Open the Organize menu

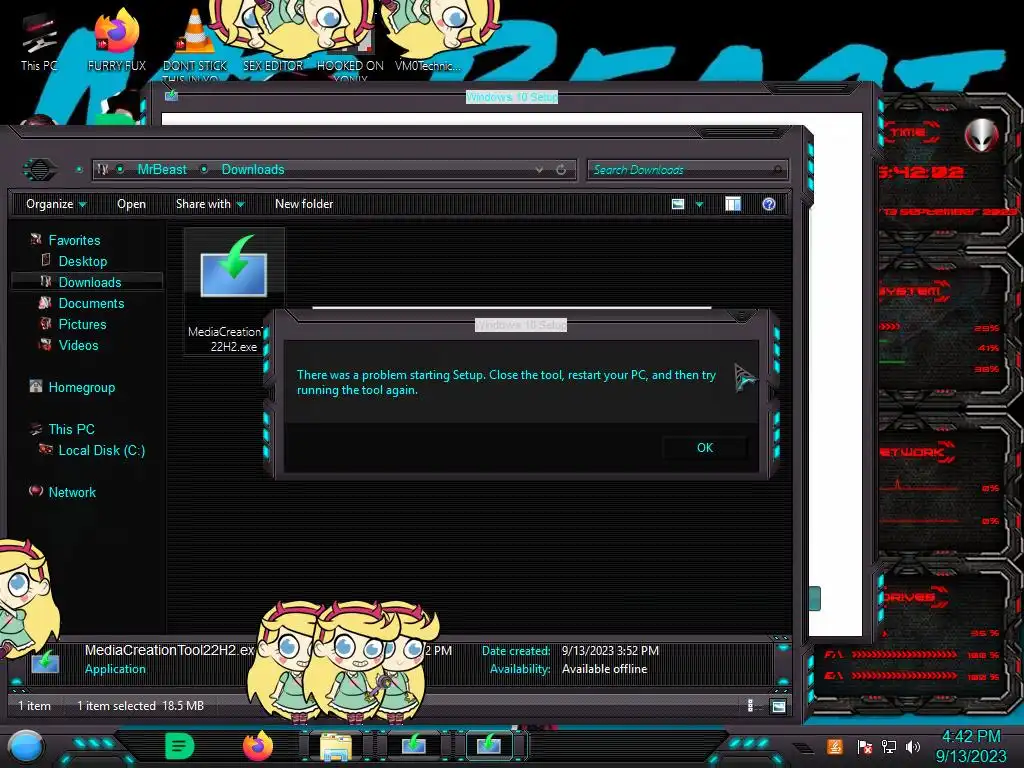[x=56, y=204]
